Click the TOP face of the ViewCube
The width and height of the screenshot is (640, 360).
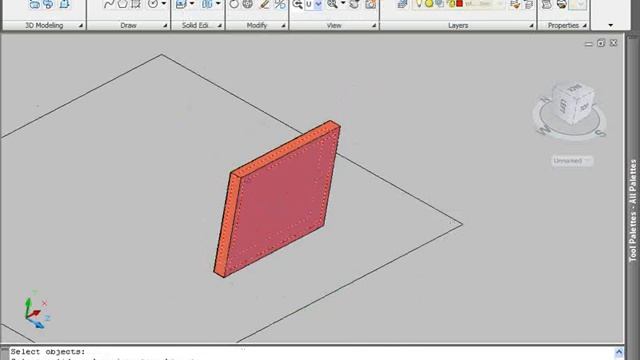click(584, 107)
